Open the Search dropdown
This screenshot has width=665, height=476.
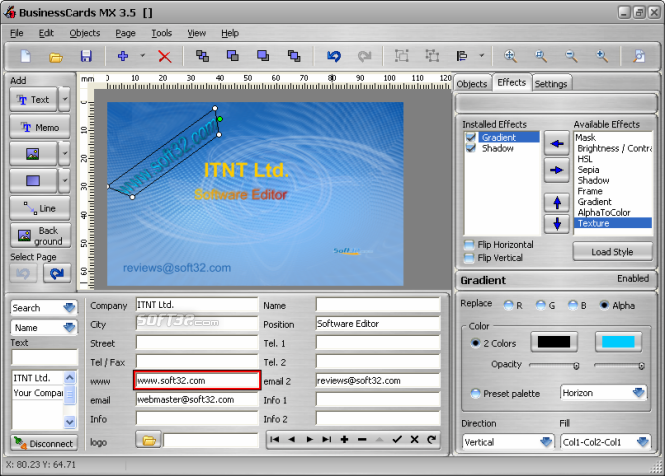point(69,308)
